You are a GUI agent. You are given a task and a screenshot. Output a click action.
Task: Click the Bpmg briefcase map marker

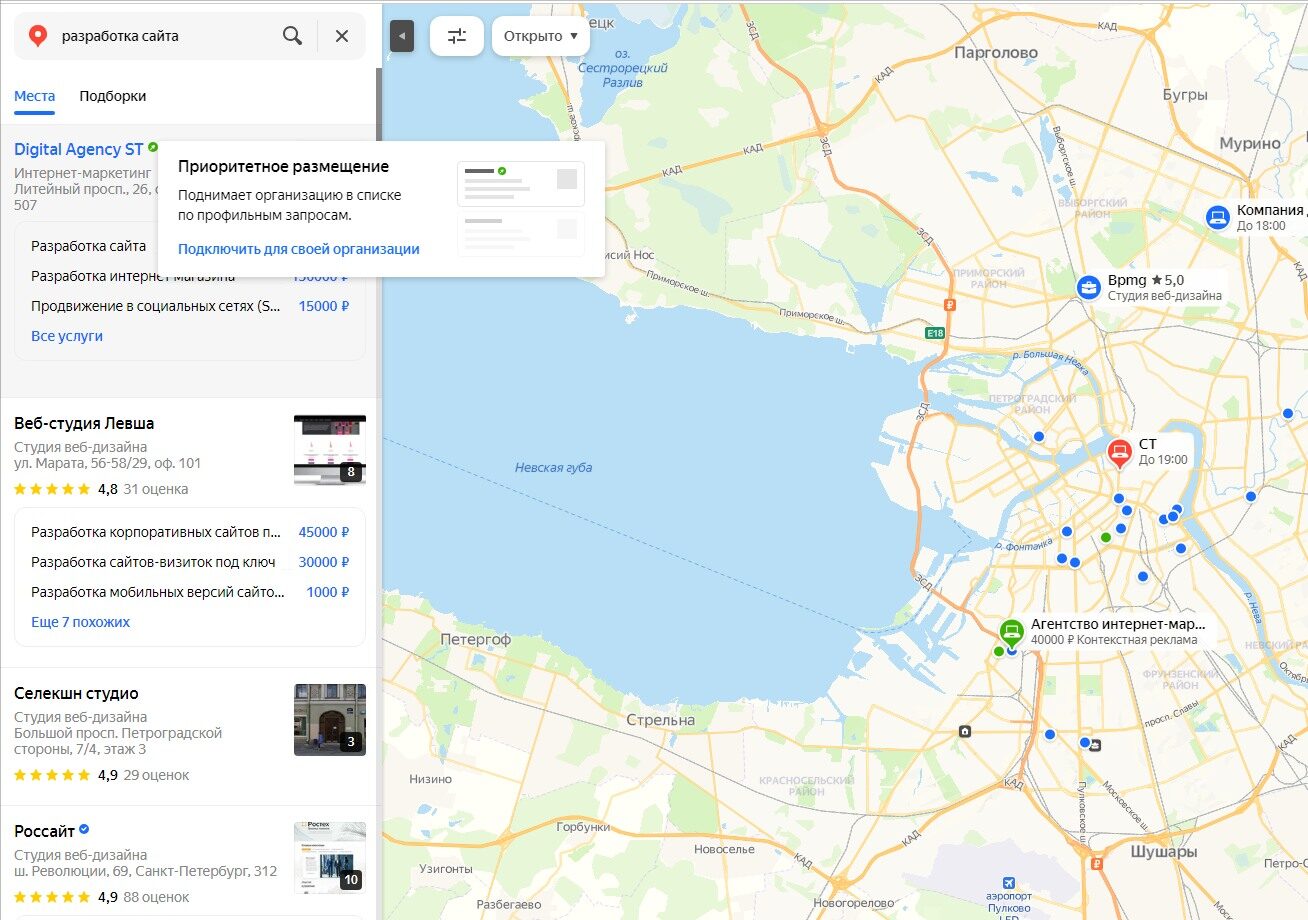(x=1089, y=288)
